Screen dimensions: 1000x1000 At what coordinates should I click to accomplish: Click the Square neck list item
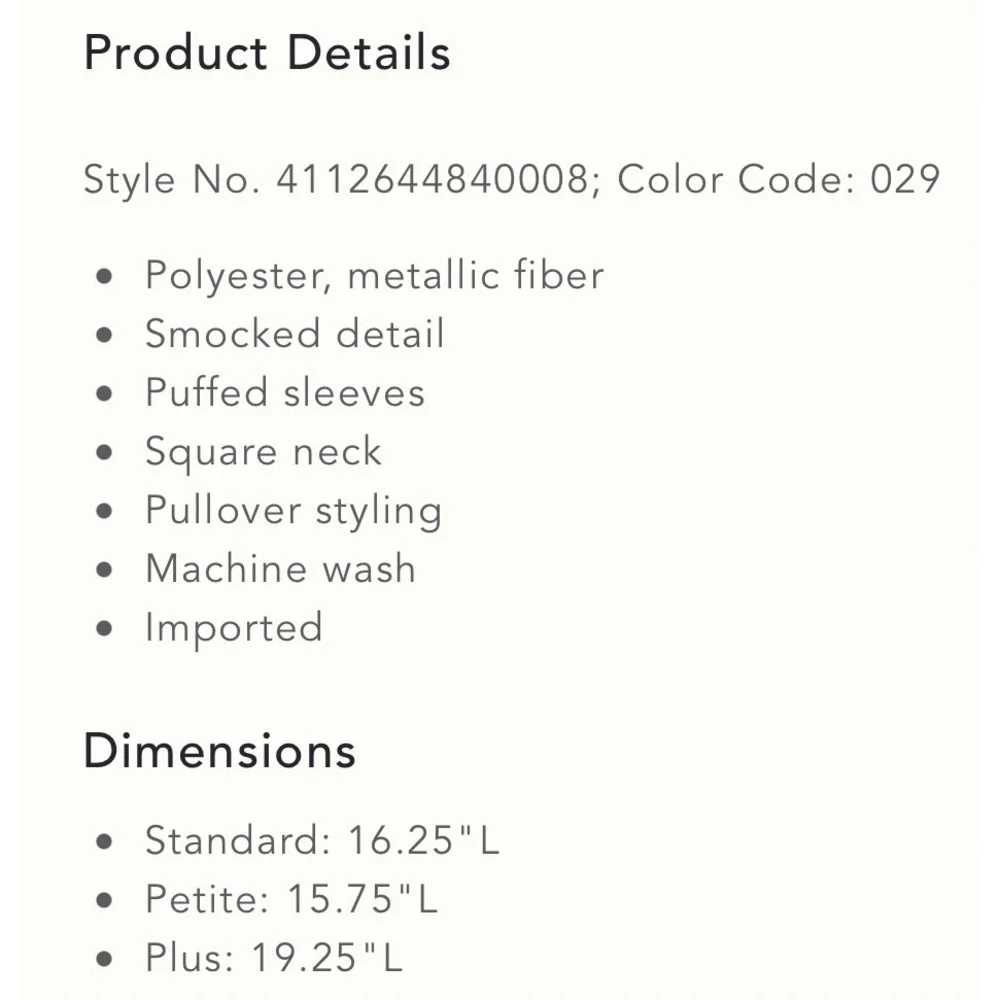[x=263, y=452]
